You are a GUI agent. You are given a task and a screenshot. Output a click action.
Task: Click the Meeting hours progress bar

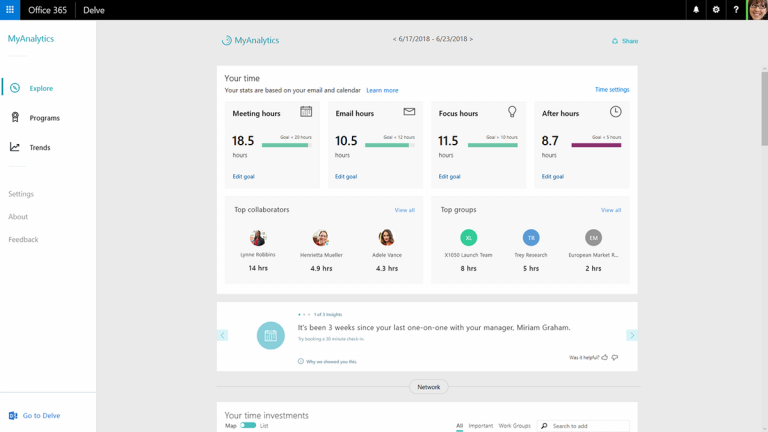point(287,145)
